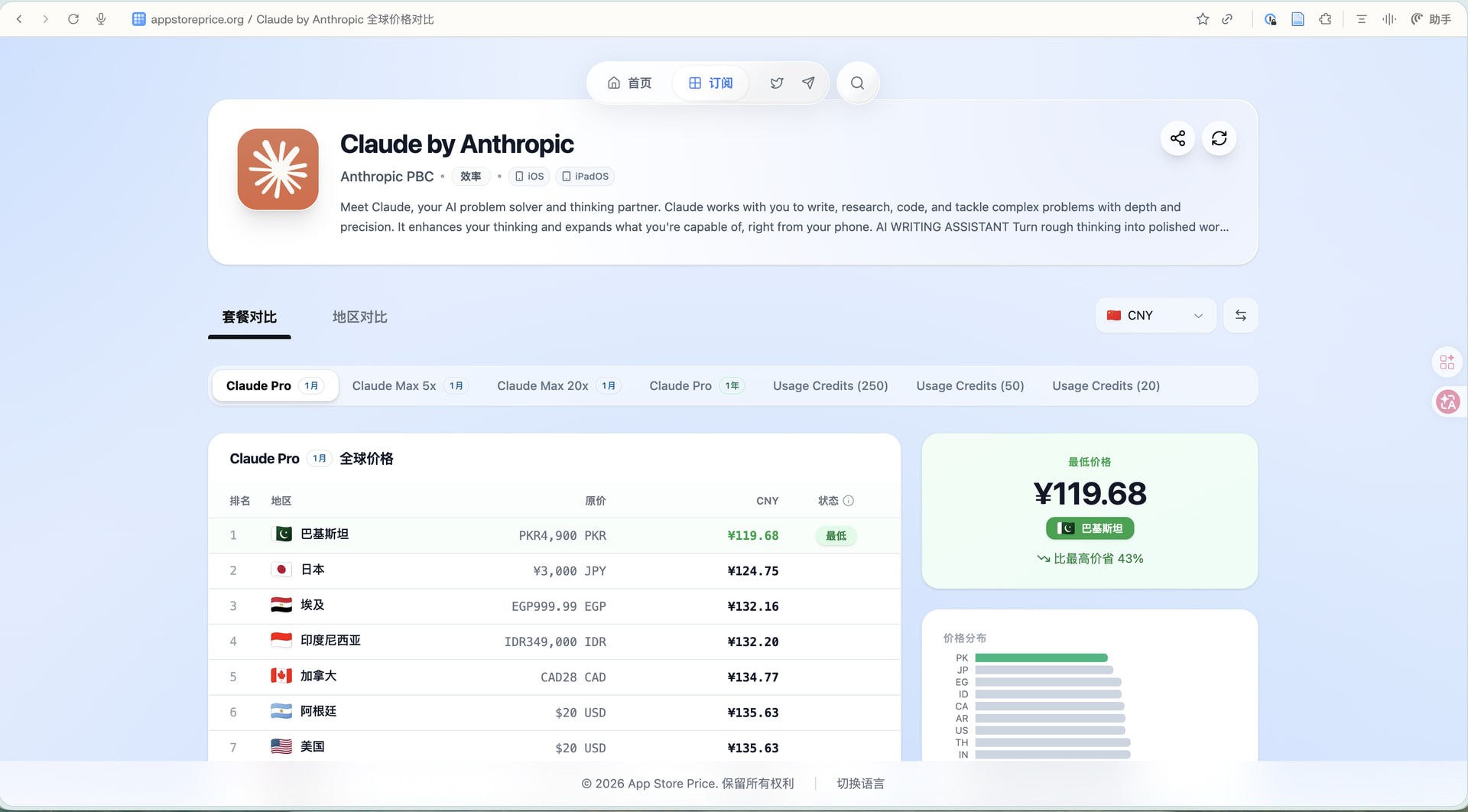Click the 印度尼西亚 row region name
Viewport: 1468px width, 812px height.
tap(330, 641)
